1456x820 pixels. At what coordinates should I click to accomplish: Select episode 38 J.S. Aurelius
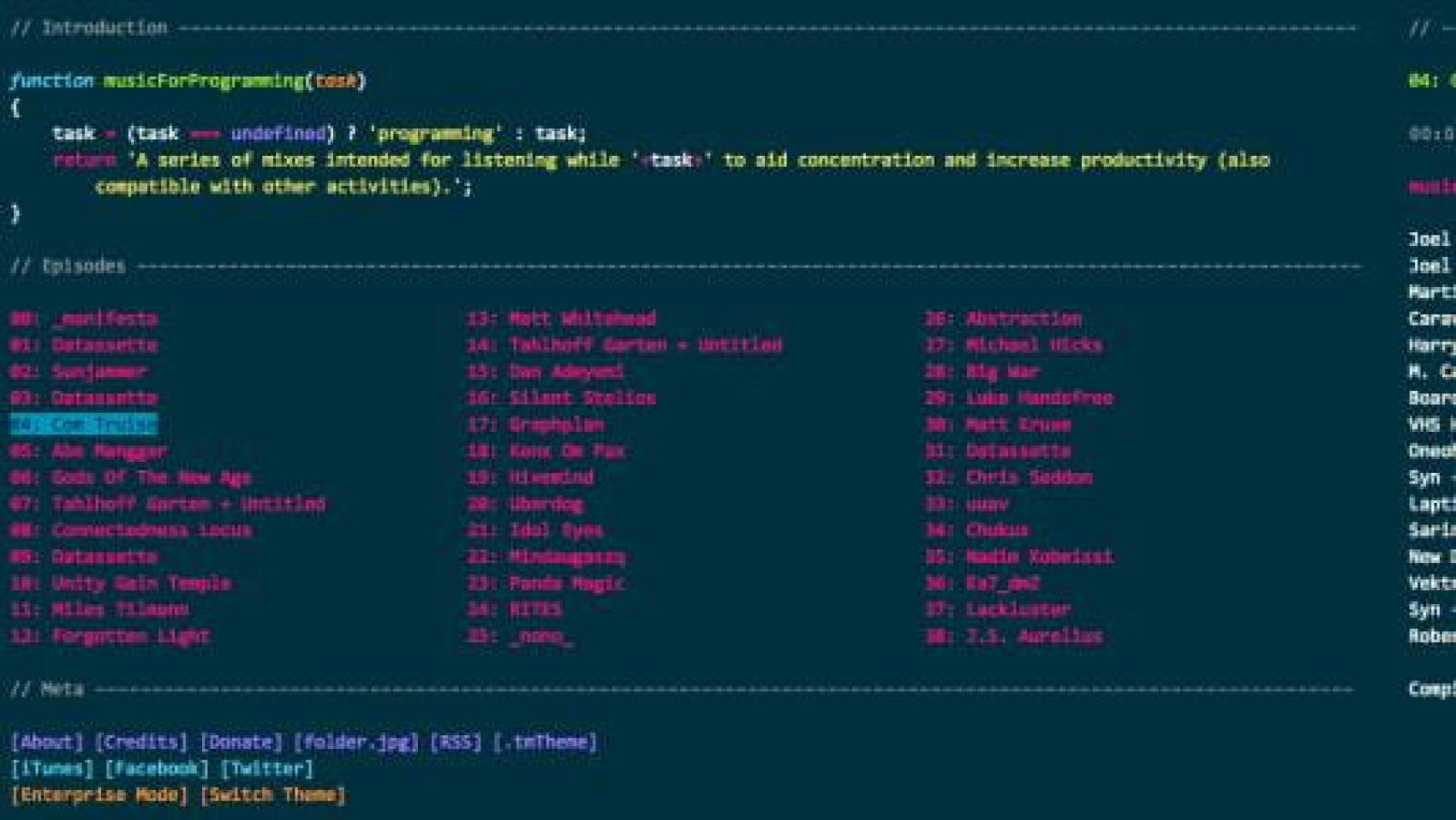1014,637
